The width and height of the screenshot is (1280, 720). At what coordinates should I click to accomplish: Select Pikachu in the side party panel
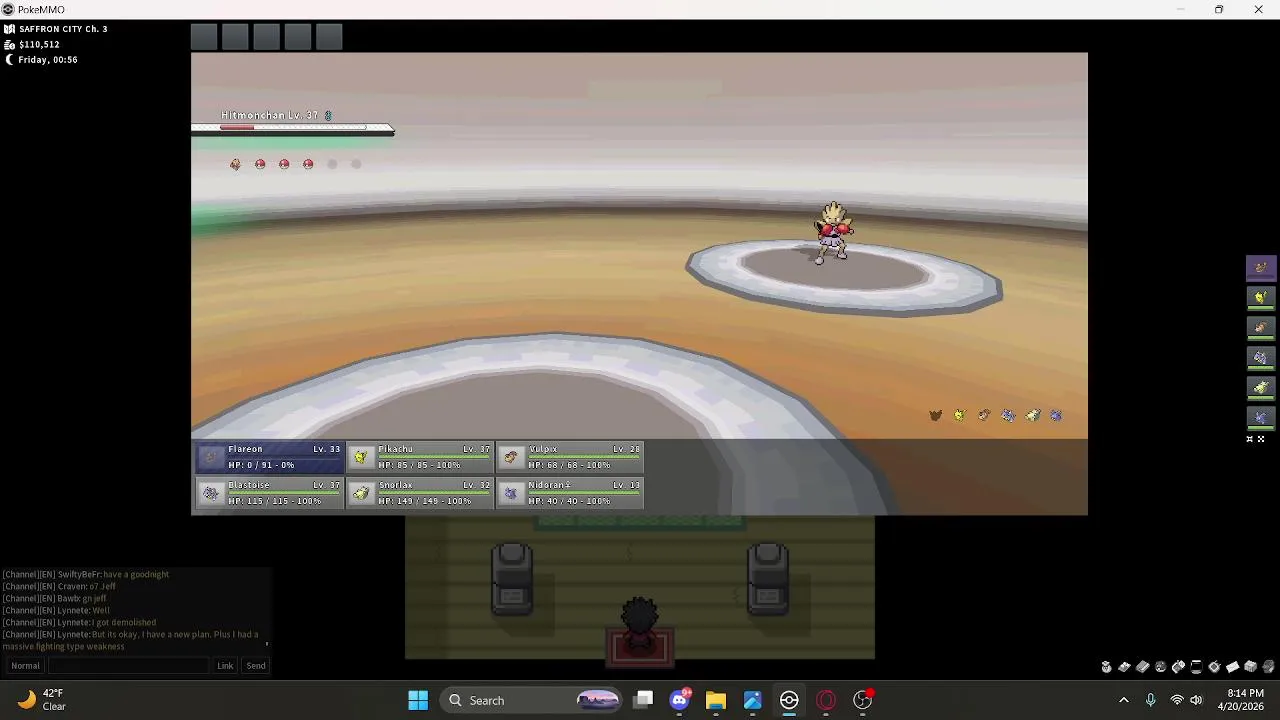coord(1260,297)
